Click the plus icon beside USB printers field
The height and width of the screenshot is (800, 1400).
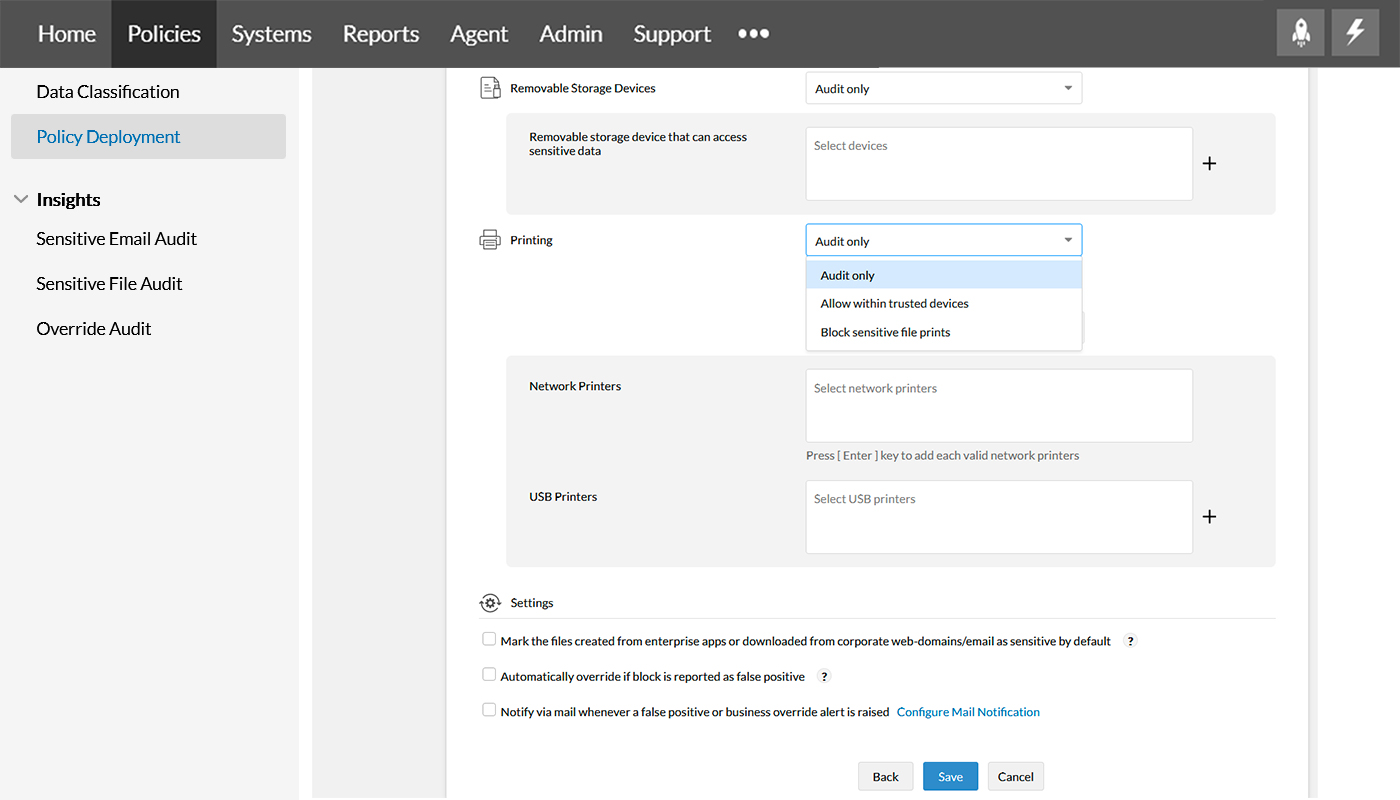coord(1209,517)
